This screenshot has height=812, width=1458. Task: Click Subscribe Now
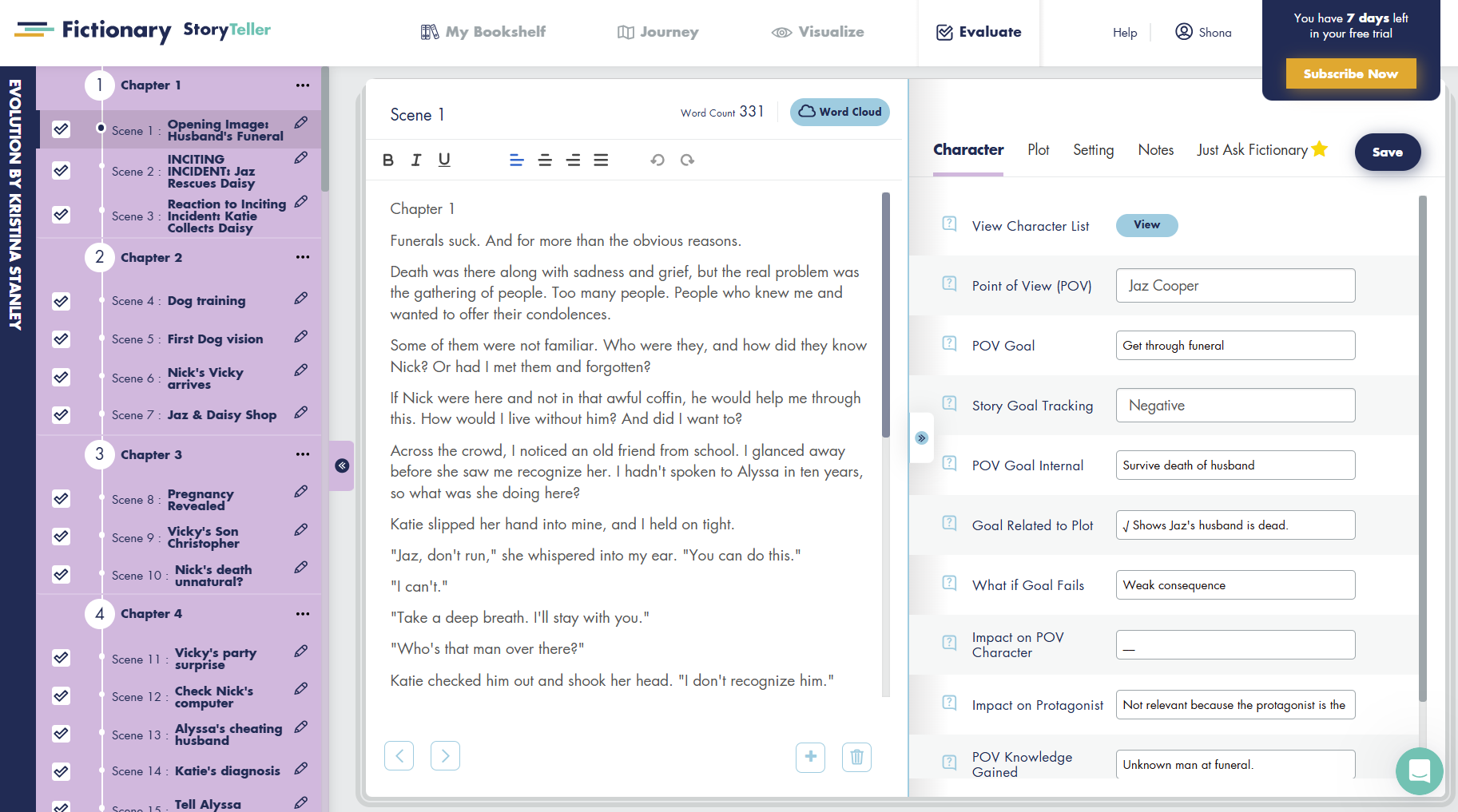click(1350, 73)
